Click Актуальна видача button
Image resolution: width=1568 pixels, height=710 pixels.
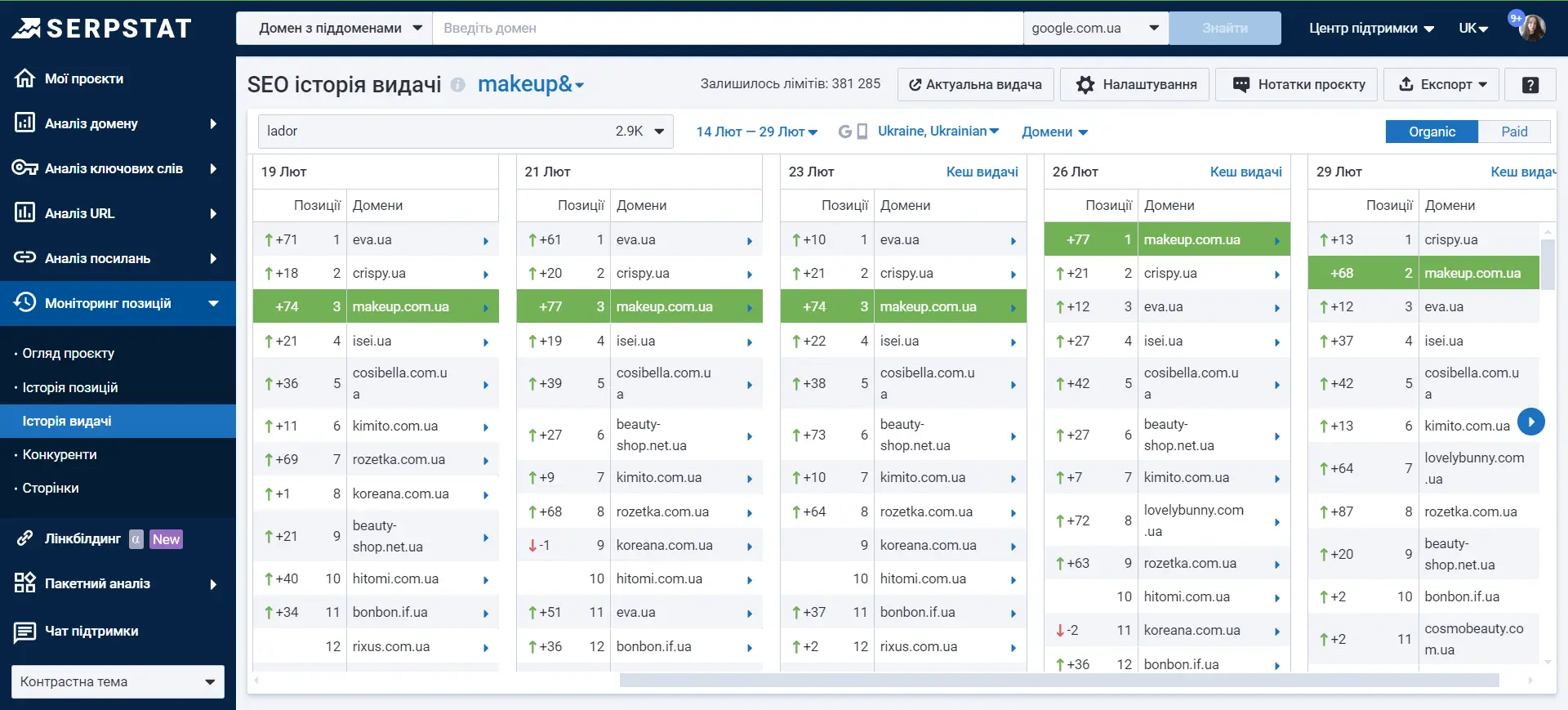coord(976,84)
